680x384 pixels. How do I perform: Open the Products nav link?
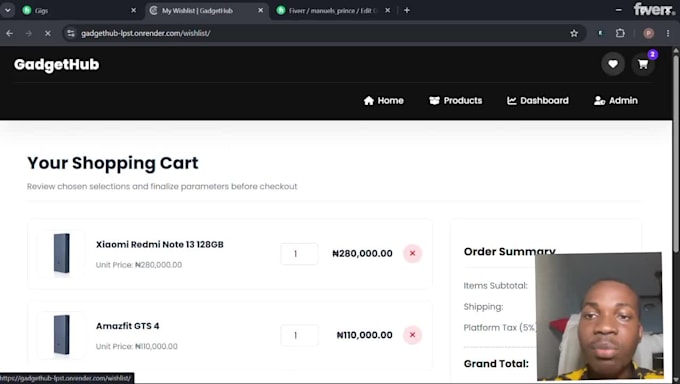click(455, 101)
